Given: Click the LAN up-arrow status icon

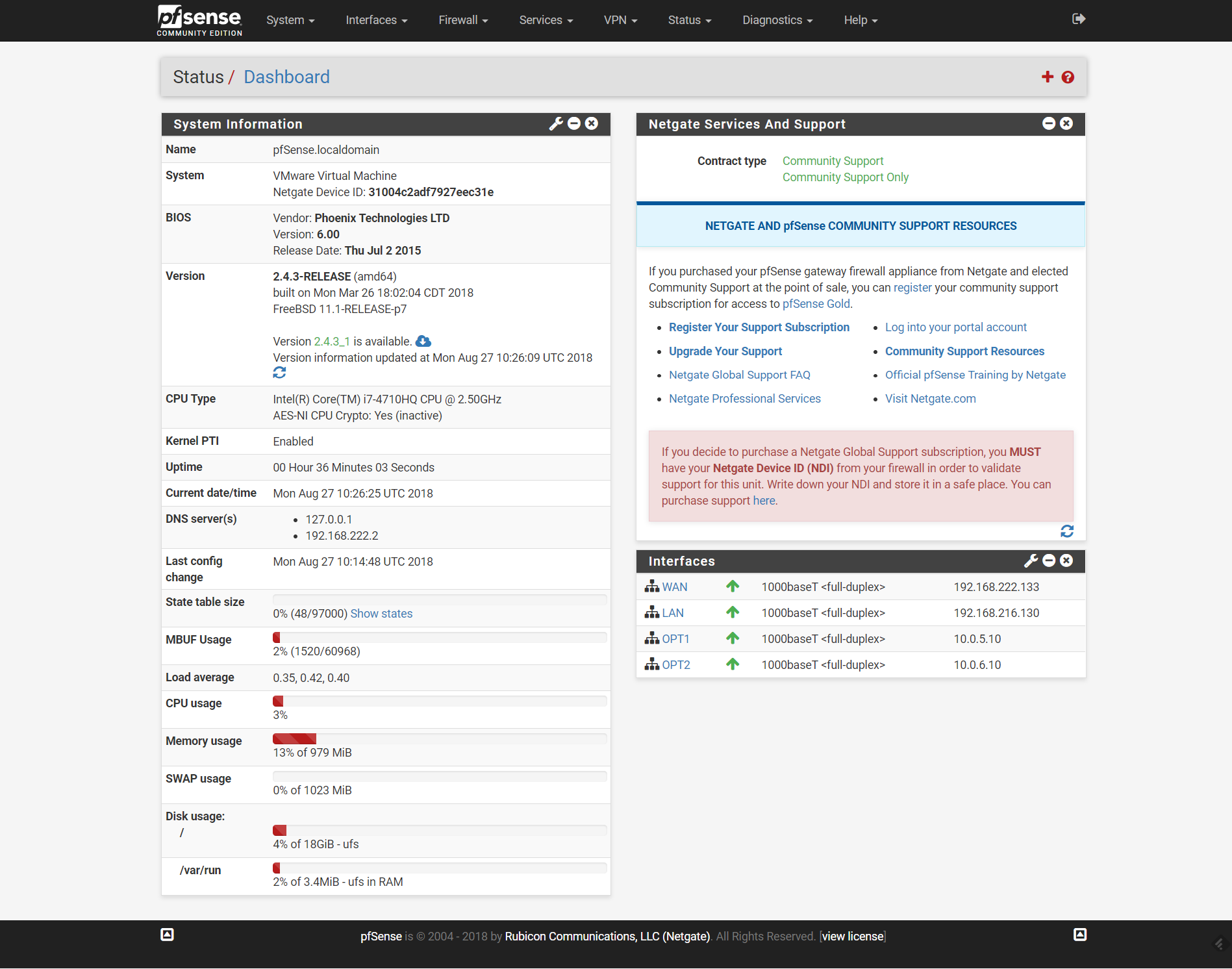Looking at the screenshot, I should click(733, 612).
